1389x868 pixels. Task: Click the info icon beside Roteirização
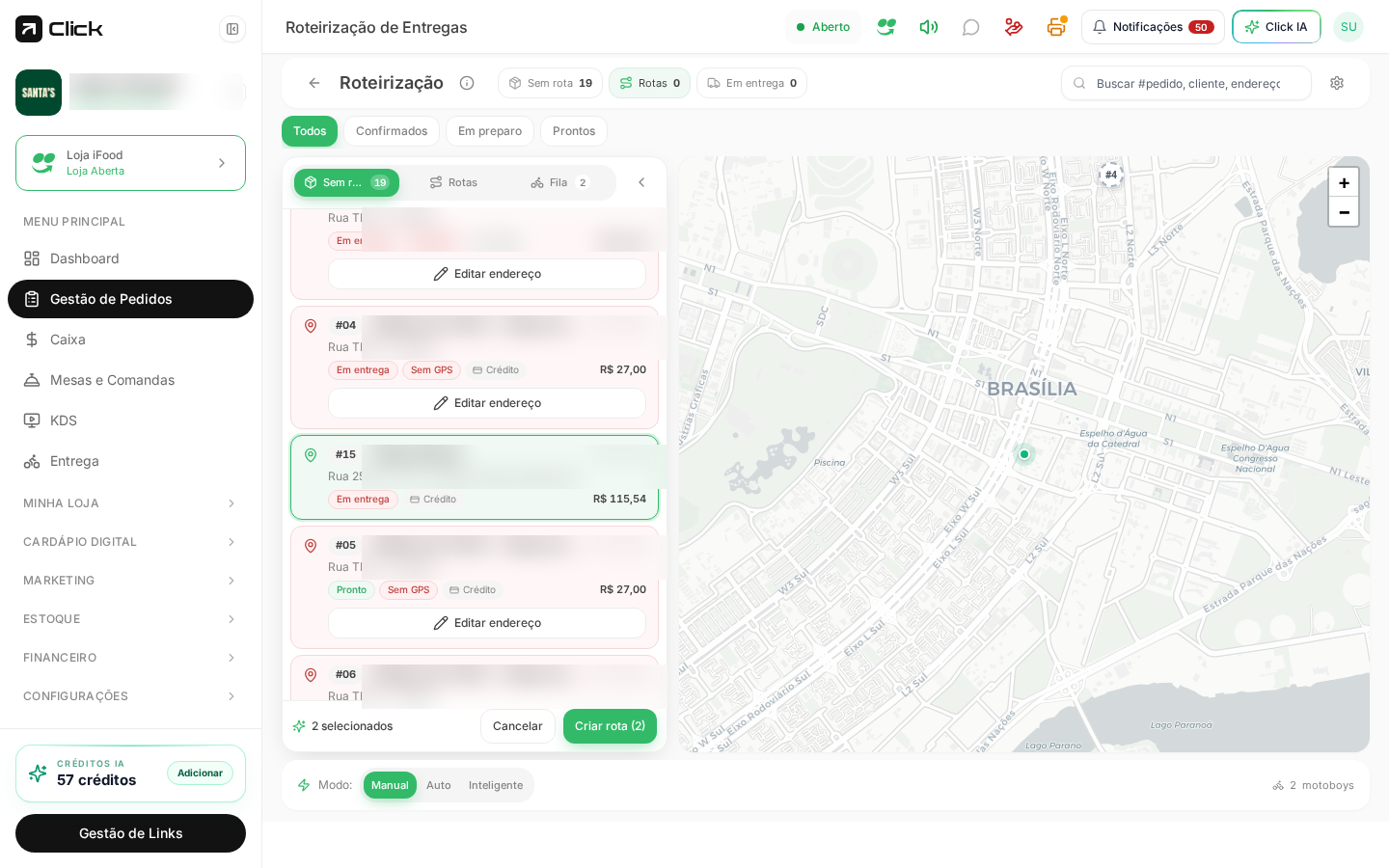tap(467, 83)
